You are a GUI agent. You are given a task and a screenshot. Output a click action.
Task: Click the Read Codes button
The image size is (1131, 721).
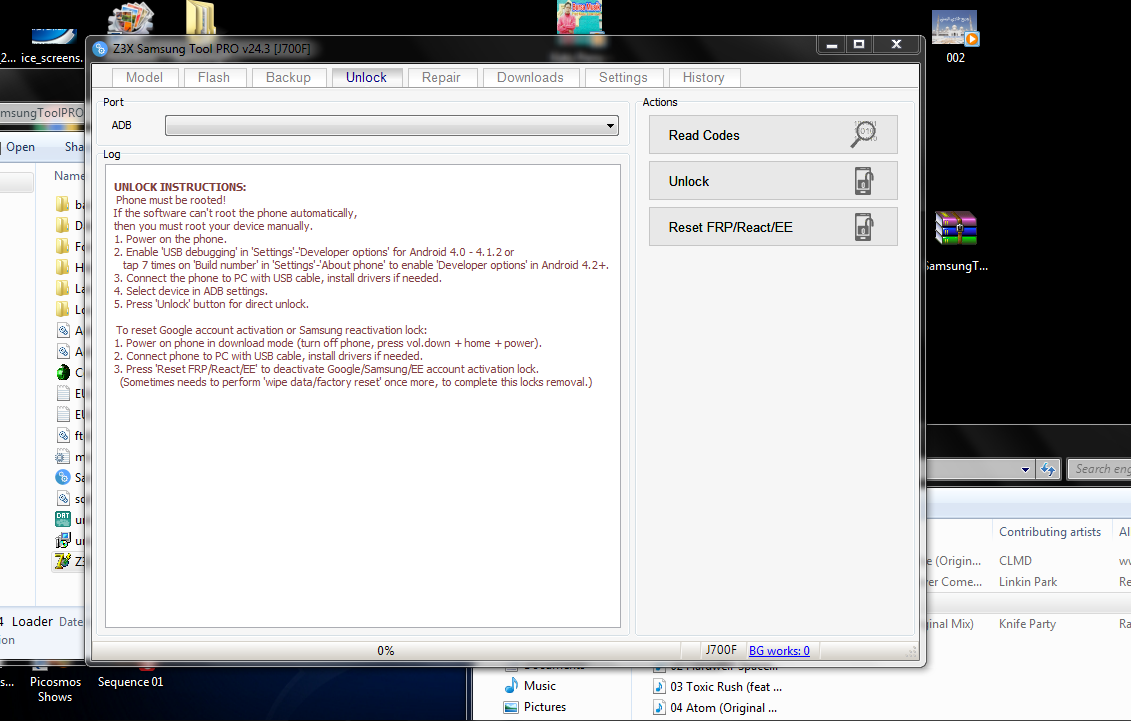tap(773, 135)
